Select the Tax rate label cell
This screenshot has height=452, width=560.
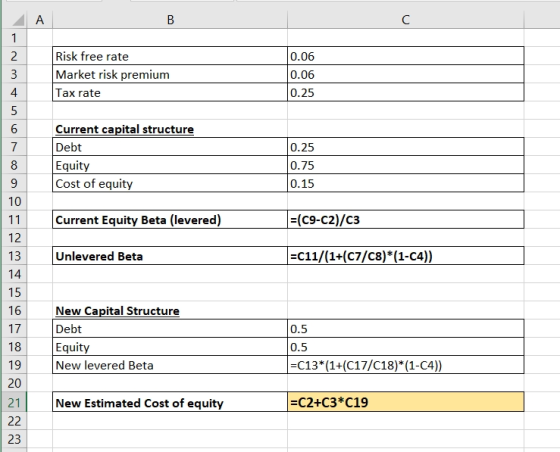170,92
